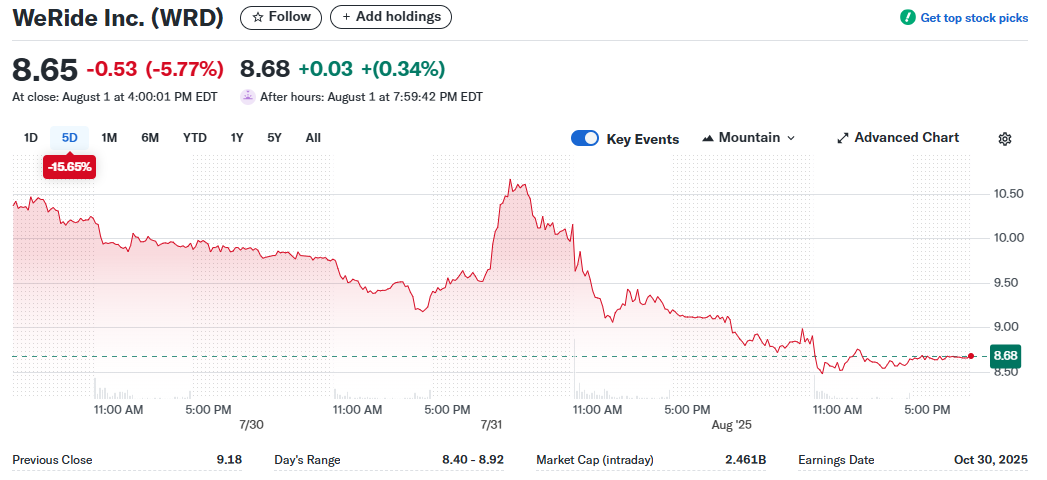Viewport: 1047px width, 480px height.
Task: Click the Aug '25 axis label
Action: tap(732, 425)
